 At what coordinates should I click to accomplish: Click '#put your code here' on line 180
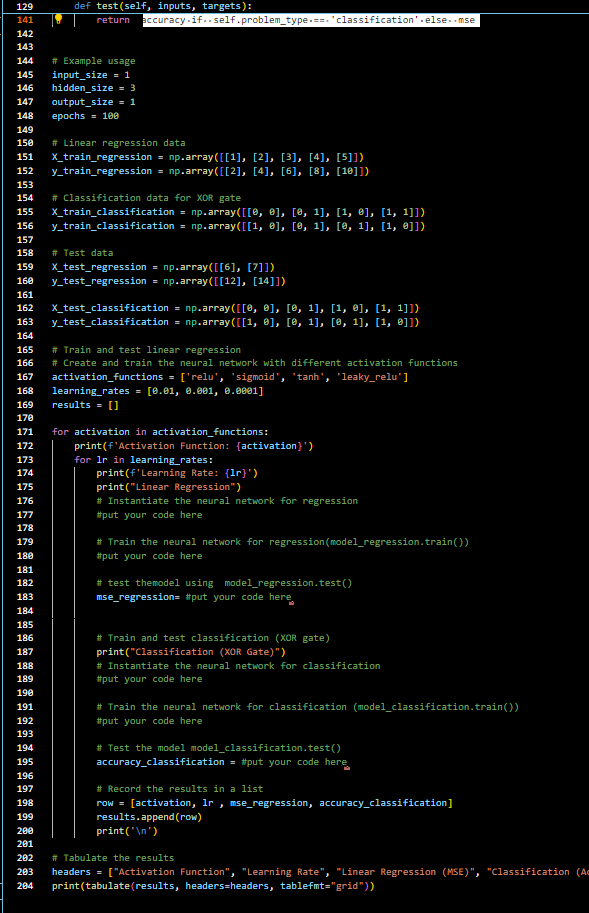click(150, 556)
